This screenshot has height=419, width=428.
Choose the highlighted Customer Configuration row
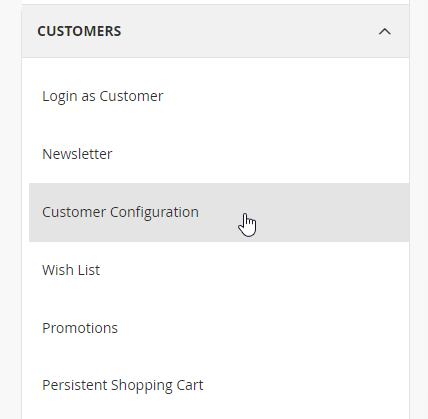click(x=219, y=212)
